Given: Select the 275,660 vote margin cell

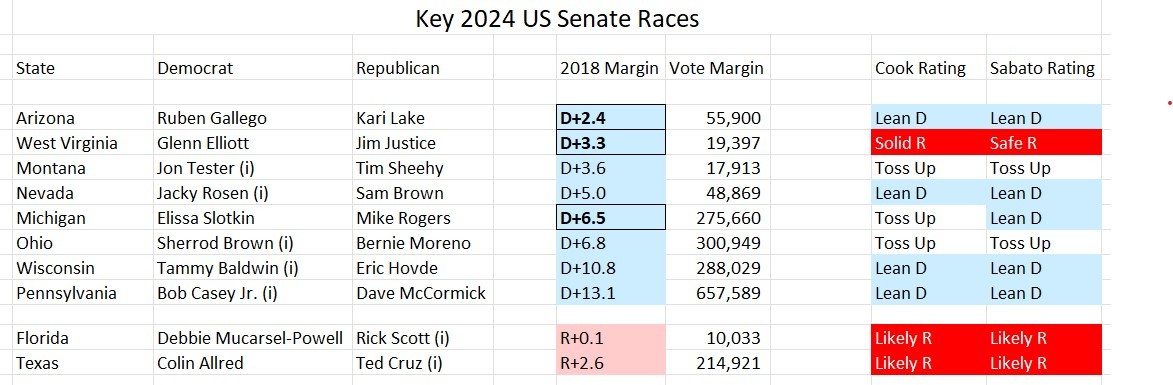Looking at the screenshot, I should tap(717, 218).
